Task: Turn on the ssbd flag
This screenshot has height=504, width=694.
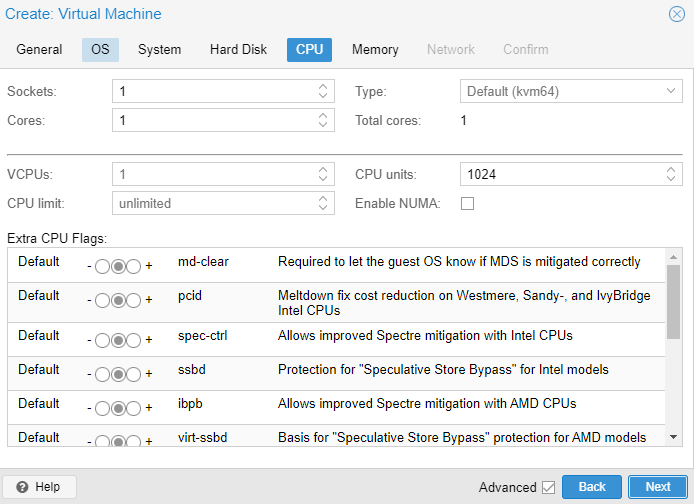Action: pos(134,374)
